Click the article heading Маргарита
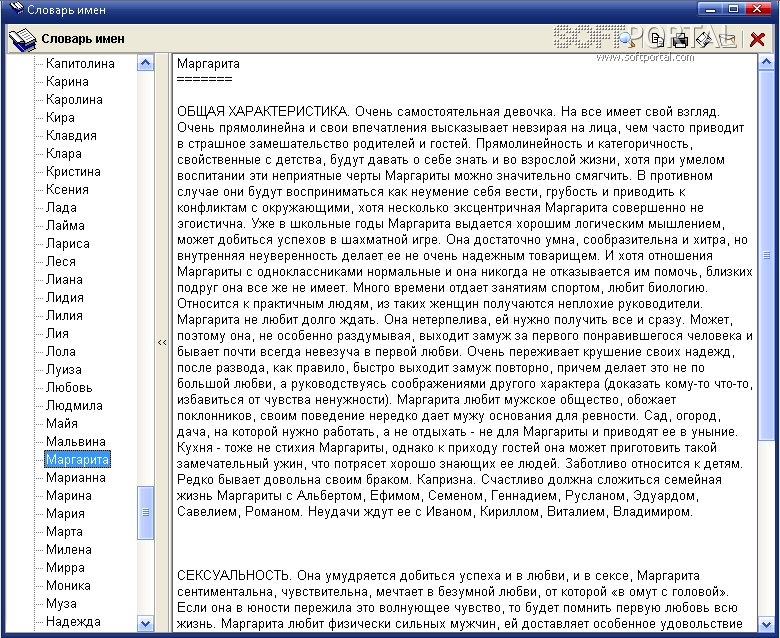780x638 pixels. [208, 64]
